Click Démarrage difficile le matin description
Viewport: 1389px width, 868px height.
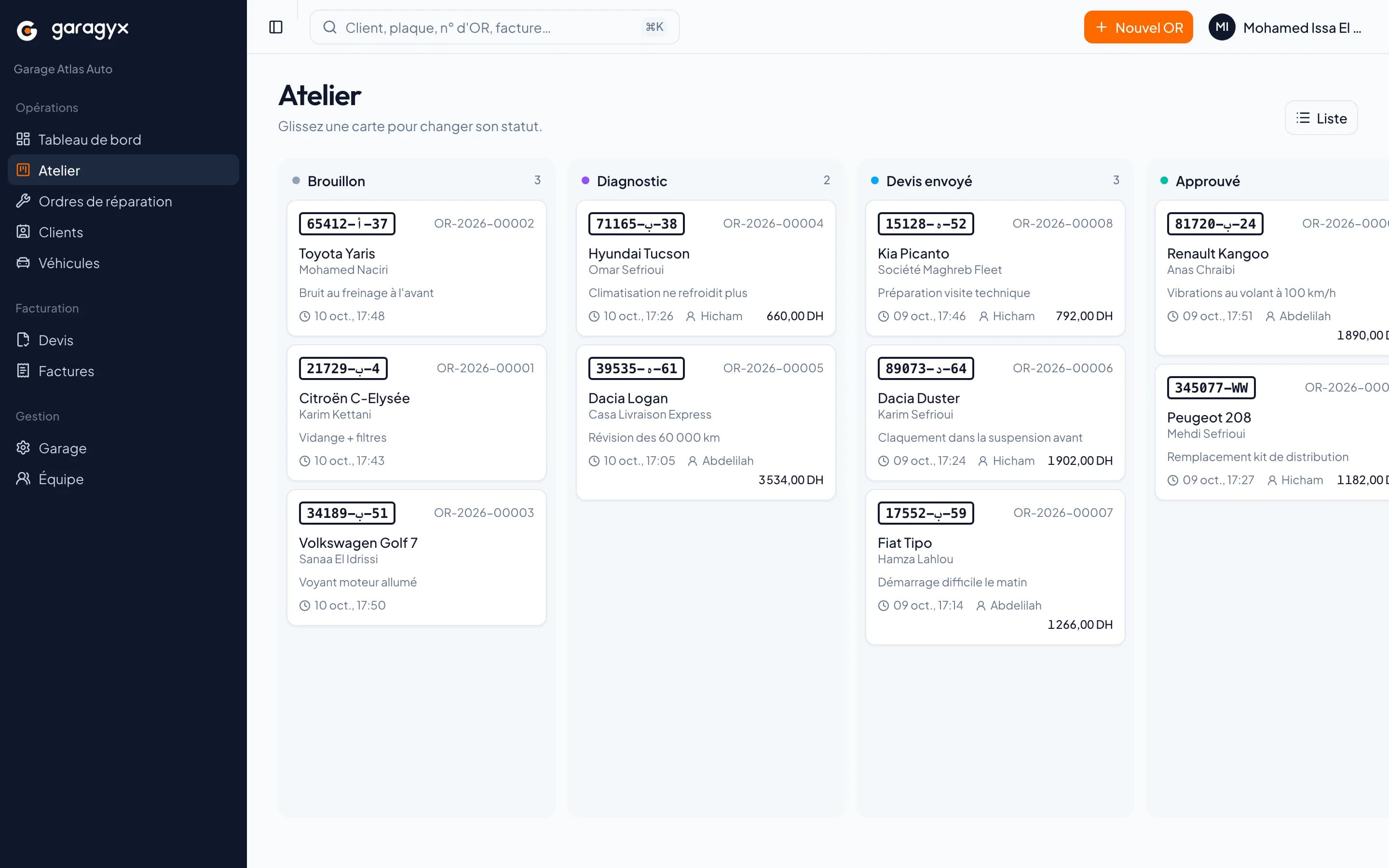click(952, 582)
